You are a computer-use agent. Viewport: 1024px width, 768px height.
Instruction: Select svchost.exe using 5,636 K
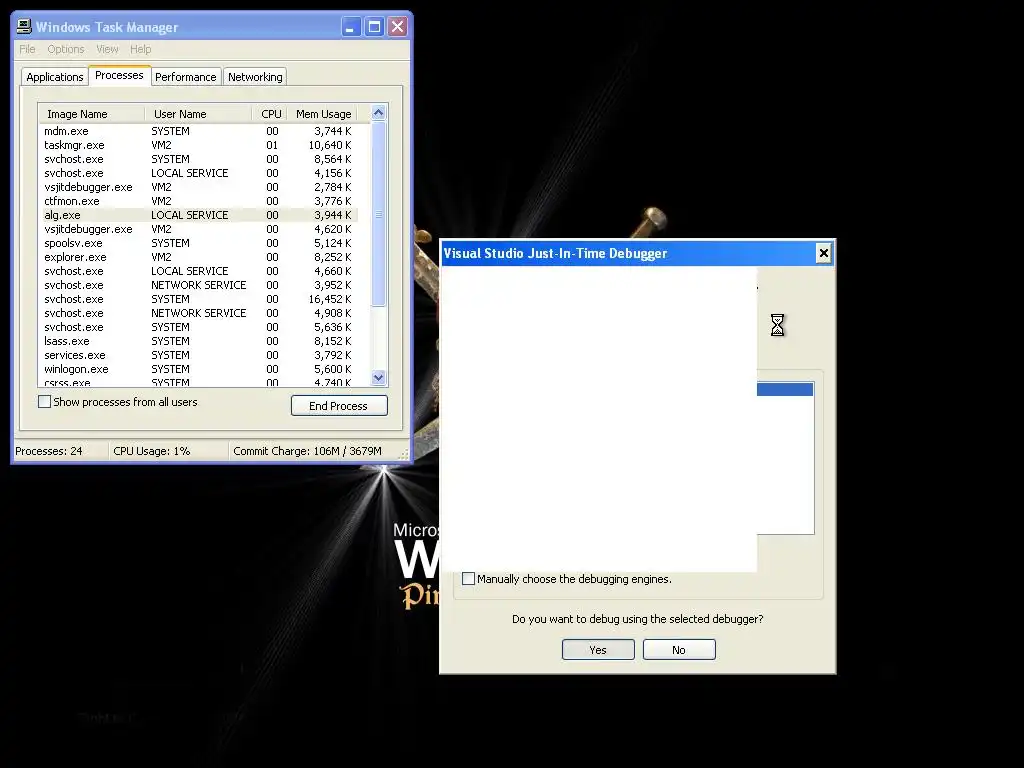(x=199, y=327)
